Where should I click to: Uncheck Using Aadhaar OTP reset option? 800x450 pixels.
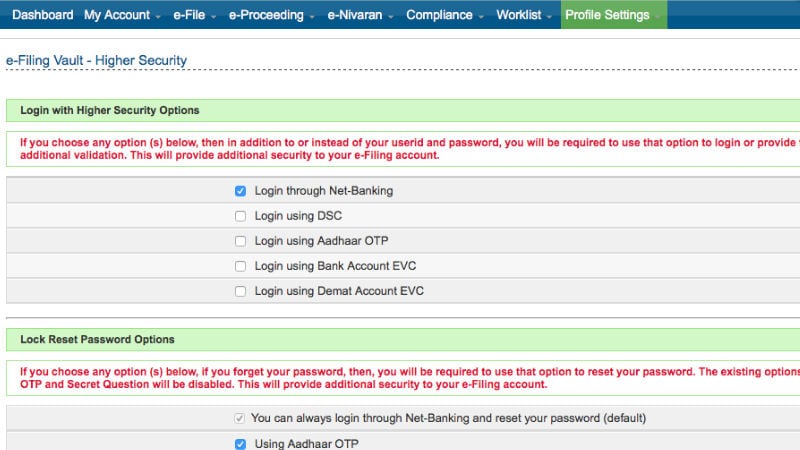coord(240,444)
